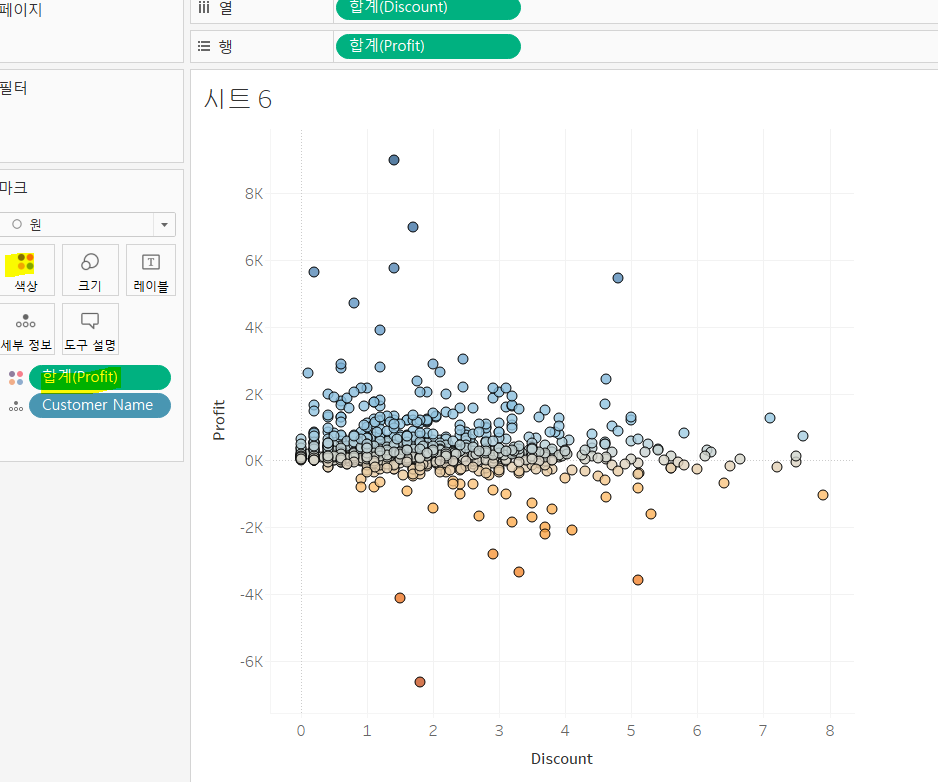Open the 도구 설명 tooltip card
This screenshot has height=782, width=938.
click(90, 329)
